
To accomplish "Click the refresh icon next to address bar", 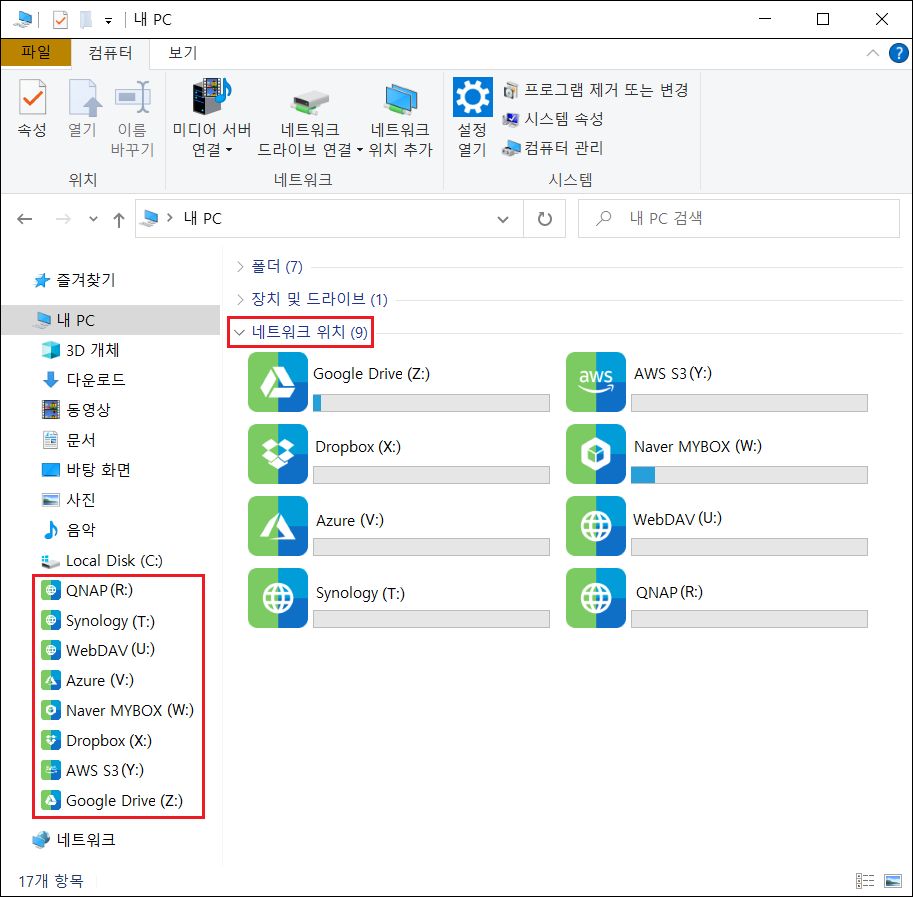I will coord(544,219).
